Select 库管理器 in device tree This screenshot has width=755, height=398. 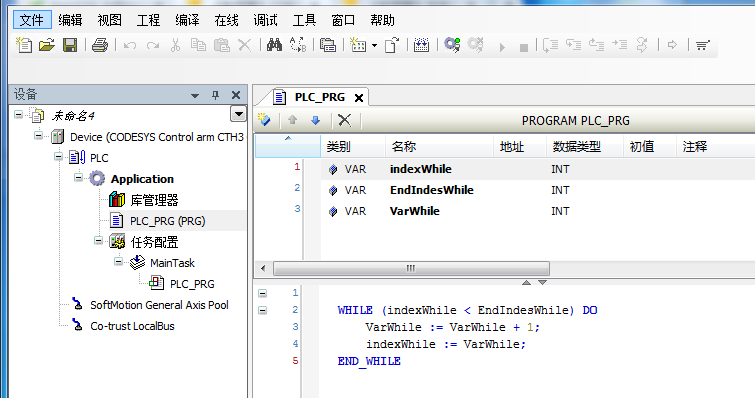pyautogui.click(x=154, y=200)
